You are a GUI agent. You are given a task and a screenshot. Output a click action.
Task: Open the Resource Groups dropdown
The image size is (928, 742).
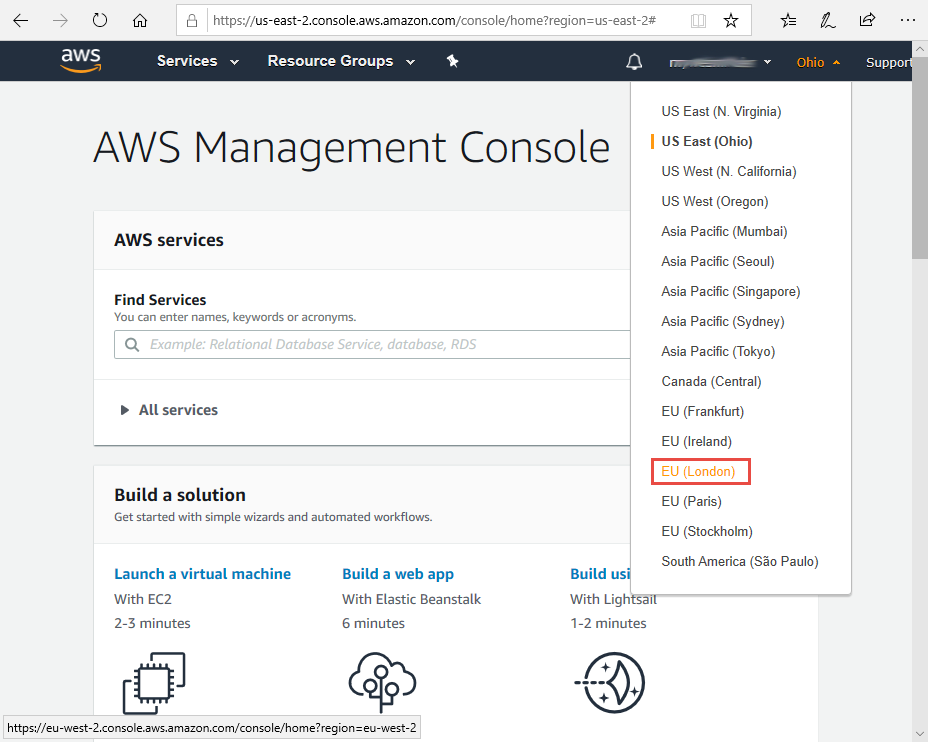click(341, 61)
